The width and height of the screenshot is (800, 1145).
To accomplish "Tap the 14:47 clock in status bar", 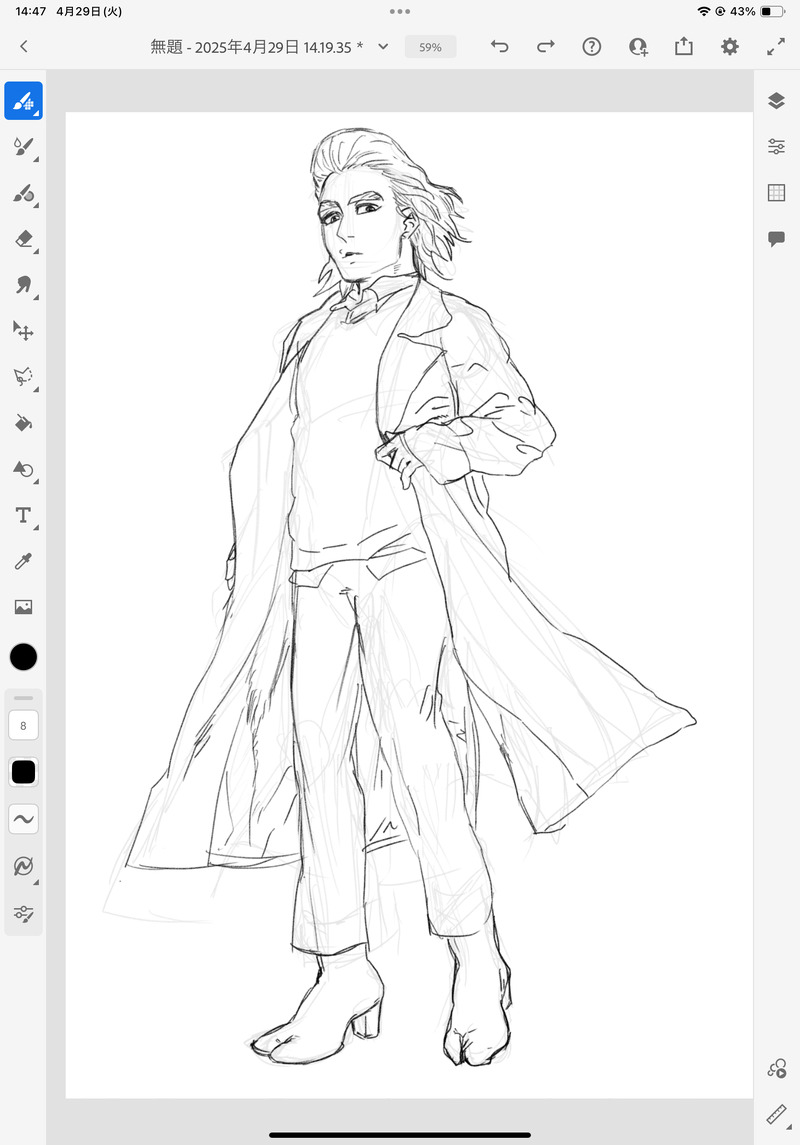I will [31, 12].
